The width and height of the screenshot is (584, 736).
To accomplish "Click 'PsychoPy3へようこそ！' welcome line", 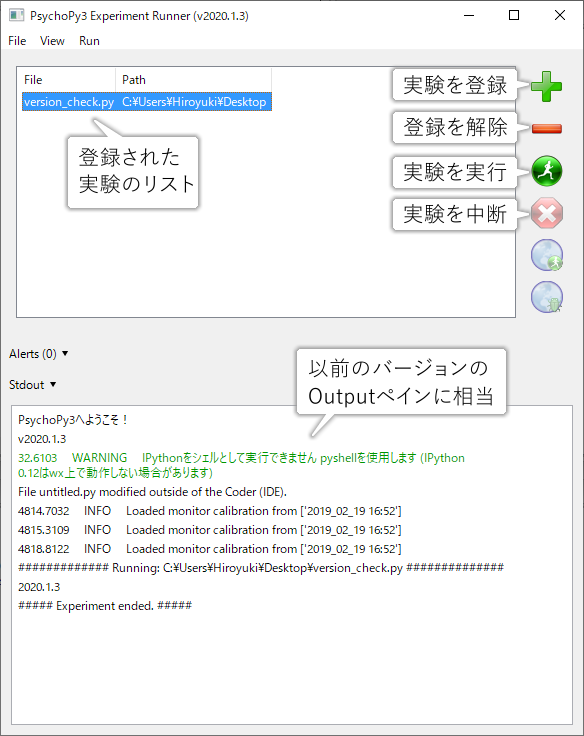I will (73, 420).
